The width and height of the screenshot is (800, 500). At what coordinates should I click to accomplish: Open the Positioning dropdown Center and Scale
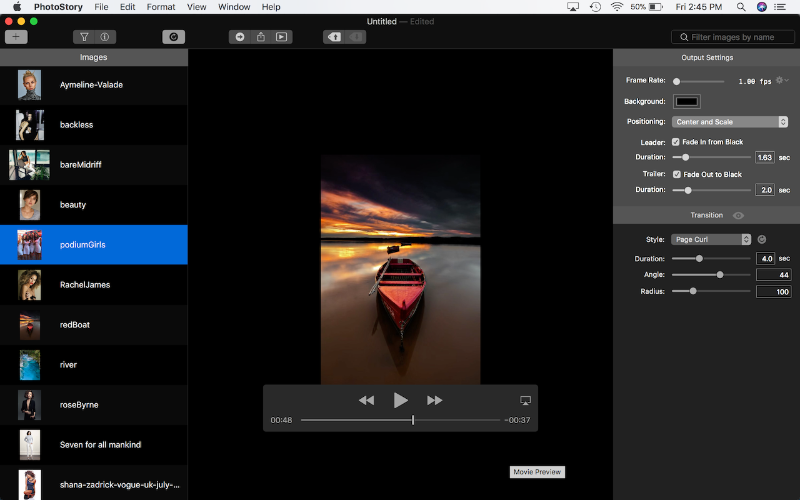730,122
